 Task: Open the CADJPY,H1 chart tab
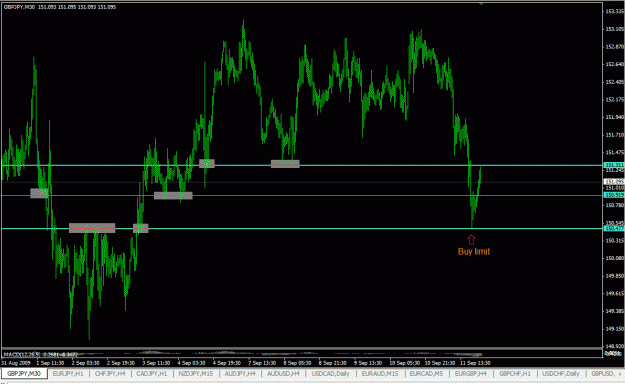151,374
